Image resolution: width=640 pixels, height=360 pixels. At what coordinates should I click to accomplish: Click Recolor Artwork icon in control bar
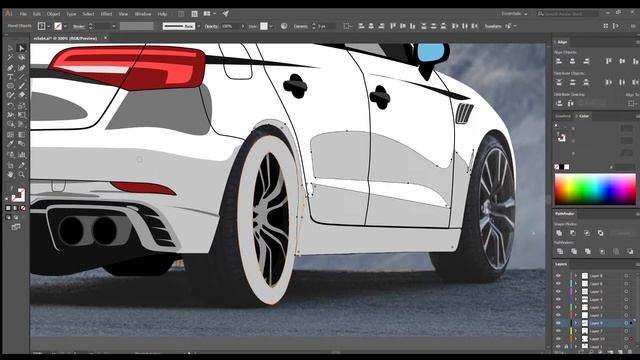284,26
